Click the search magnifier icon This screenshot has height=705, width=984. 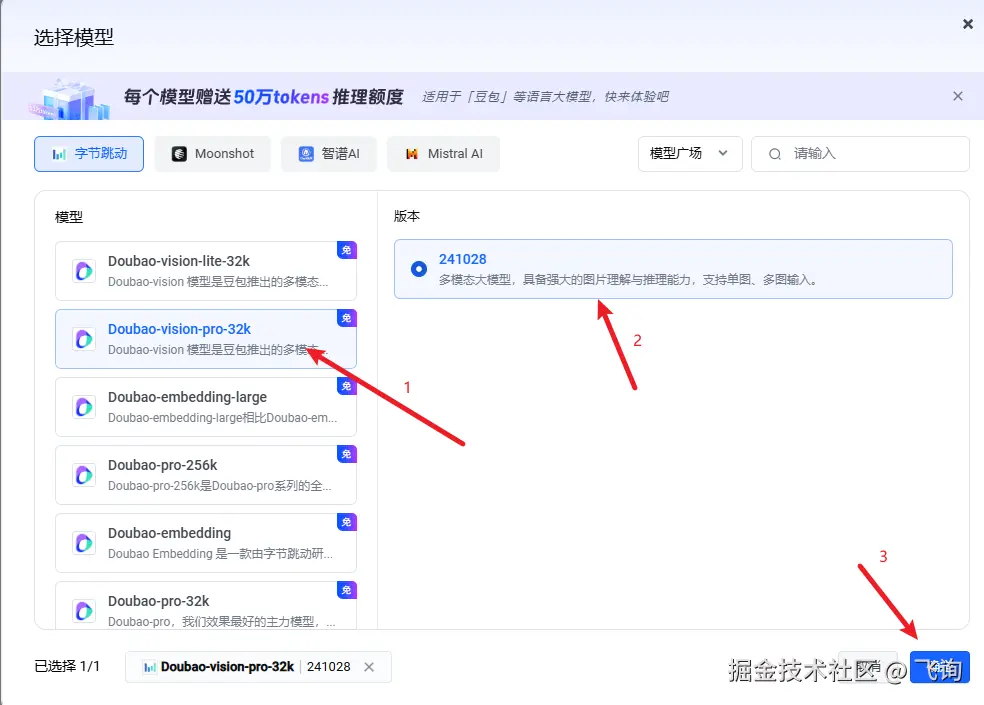click(x=775, y=154)
